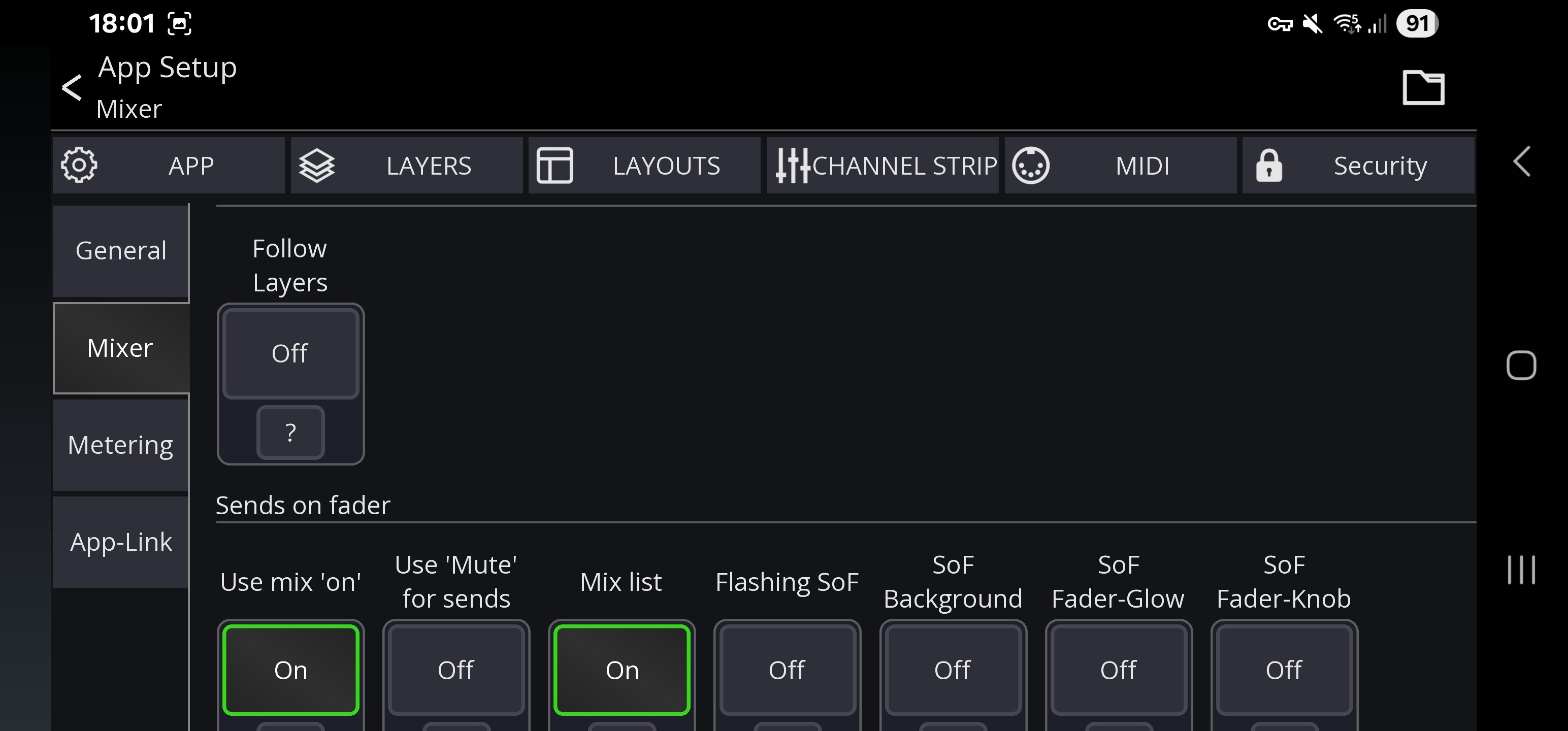This screenshot has height=731, width=1568.
Task: Switch to the General side tab
Action: [120, 251]
